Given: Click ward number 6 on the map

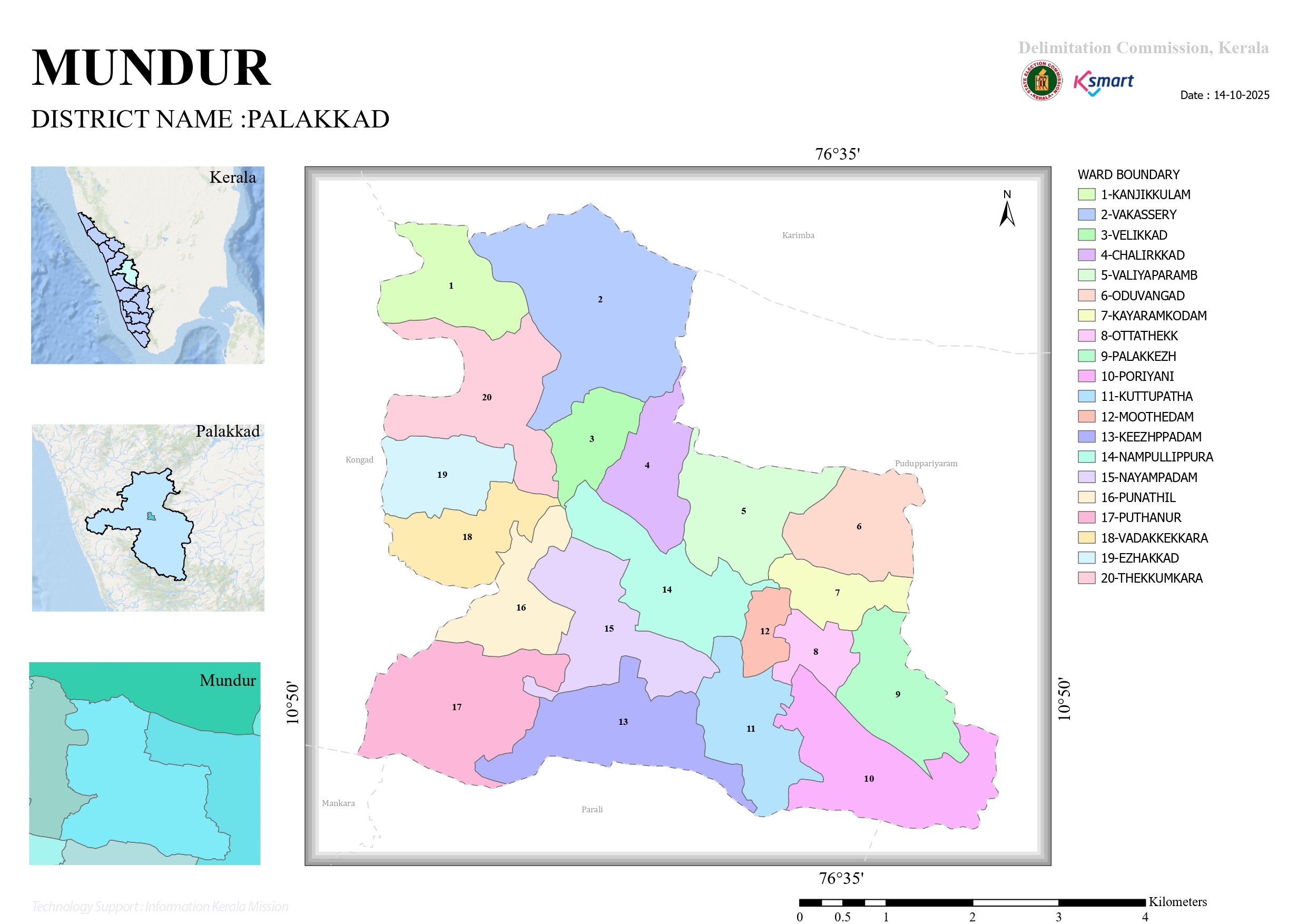Looking at the screenshot, I should 859,527.
